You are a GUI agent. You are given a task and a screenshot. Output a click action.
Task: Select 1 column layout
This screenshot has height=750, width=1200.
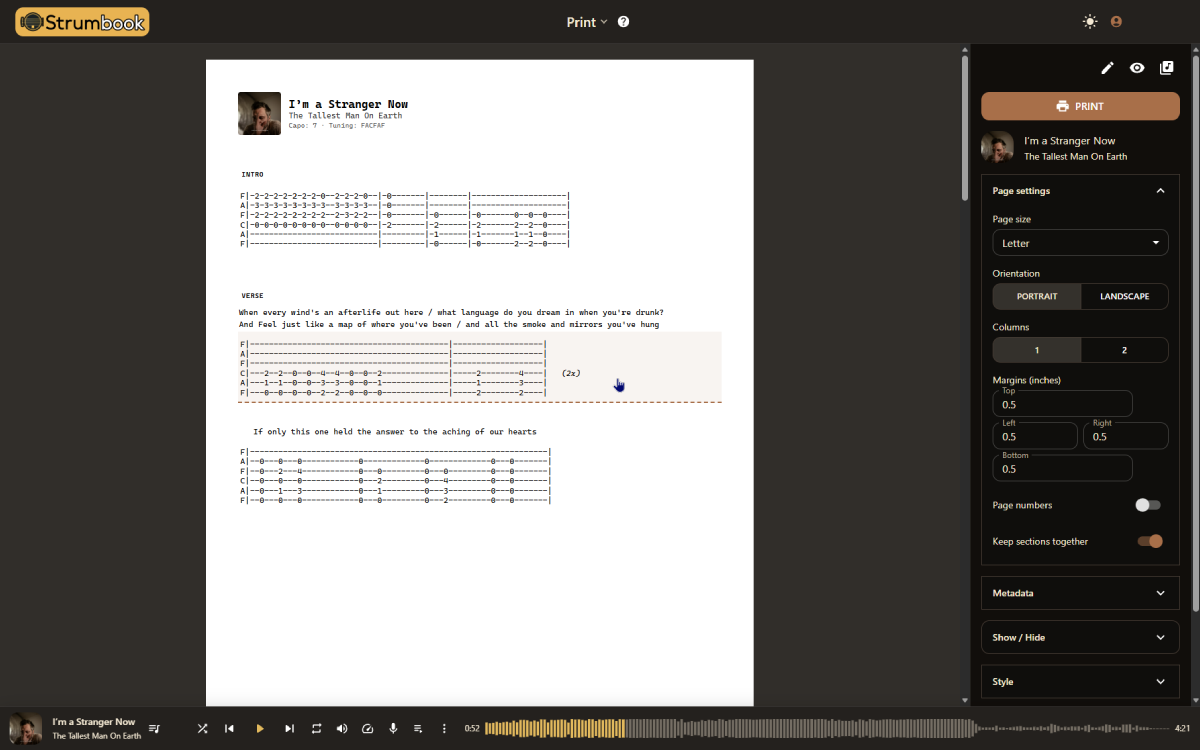click(x=1037, y=350)
